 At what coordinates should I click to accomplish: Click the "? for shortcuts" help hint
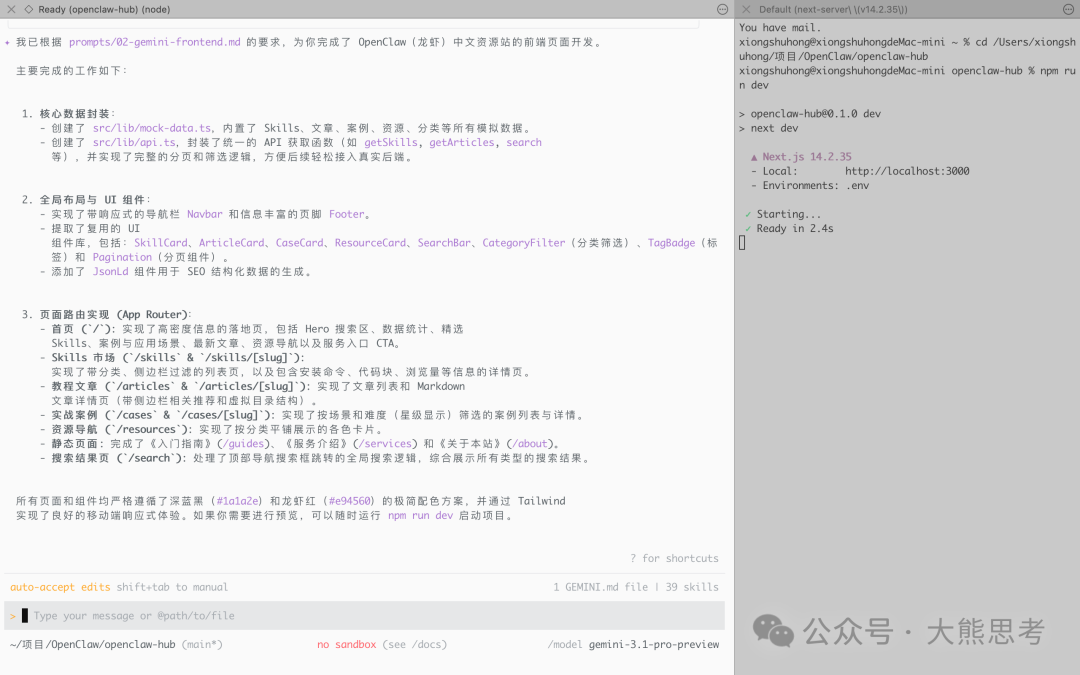tap(676, 558)
